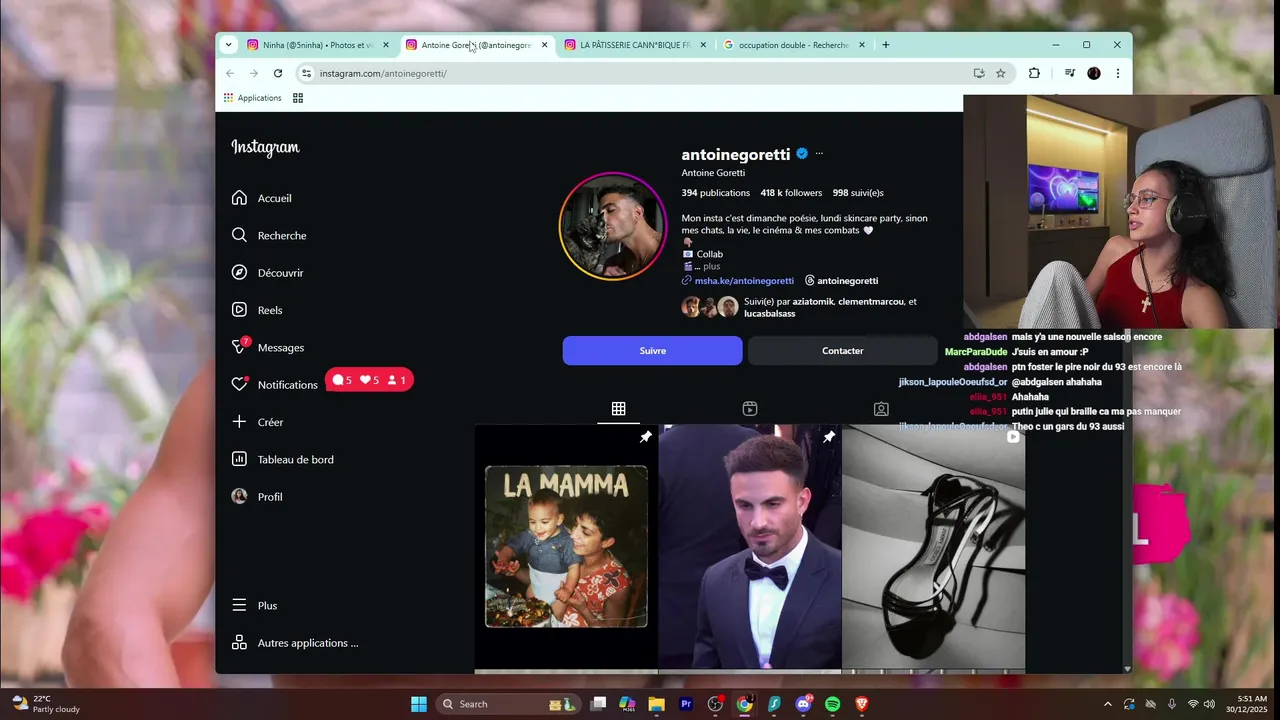Open the Threads antoinegoretti link

click(x=842, y=281)
